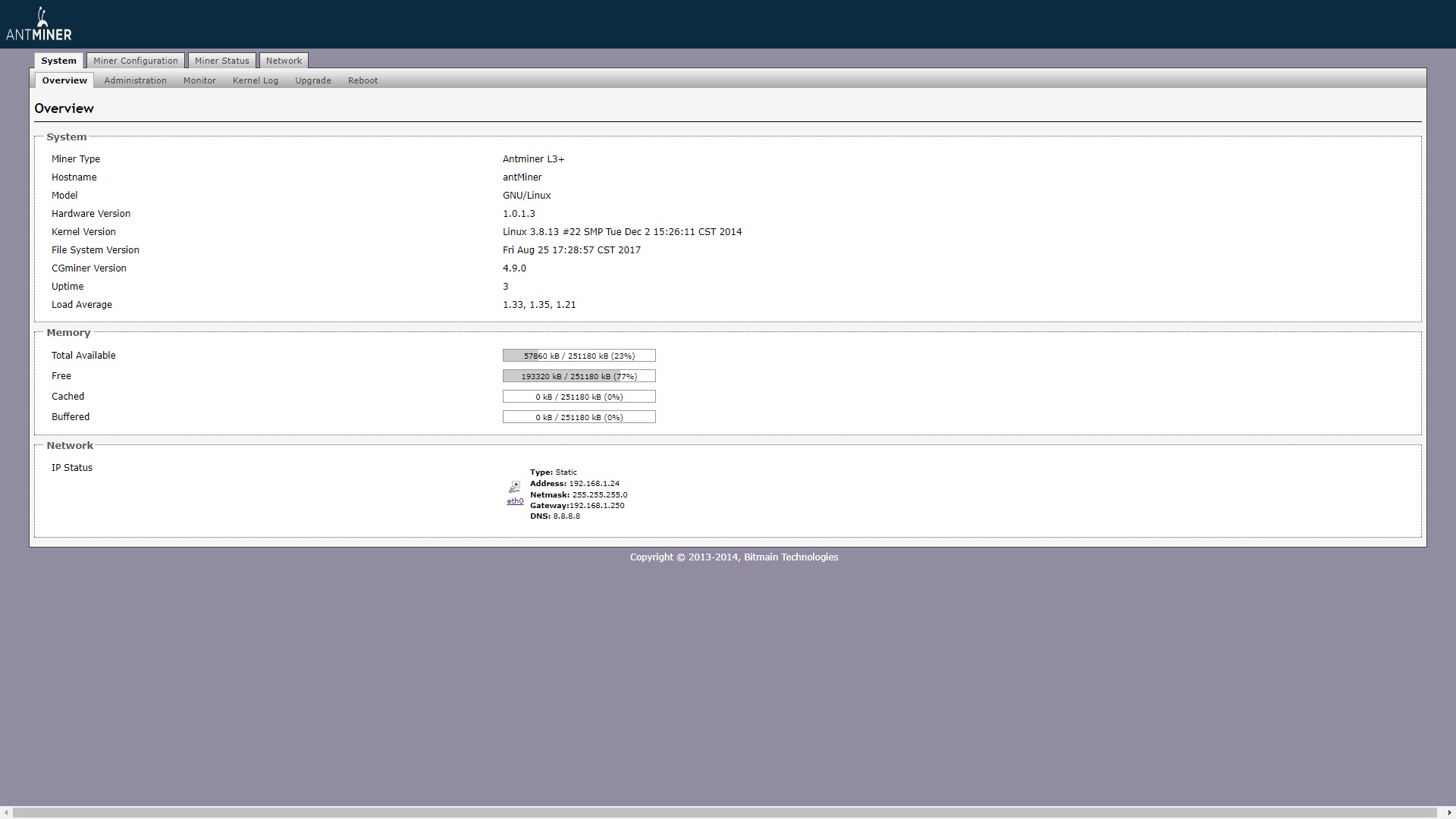Screen dimensions: 1456x819
Task: Click the Uptime label
Action: (x=67, y=287)
